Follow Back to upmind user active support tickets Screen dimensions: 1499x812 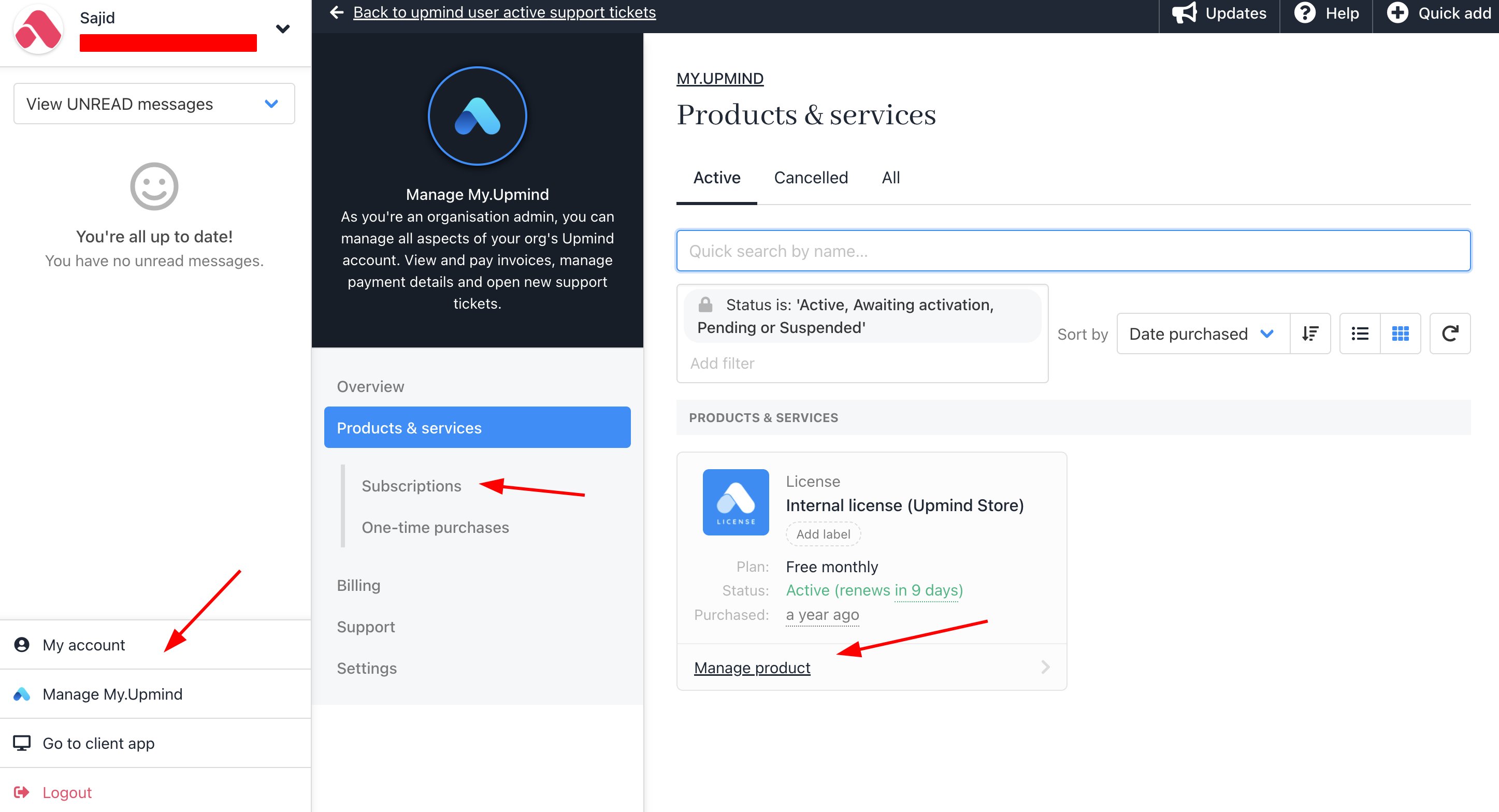click(505, 12)
